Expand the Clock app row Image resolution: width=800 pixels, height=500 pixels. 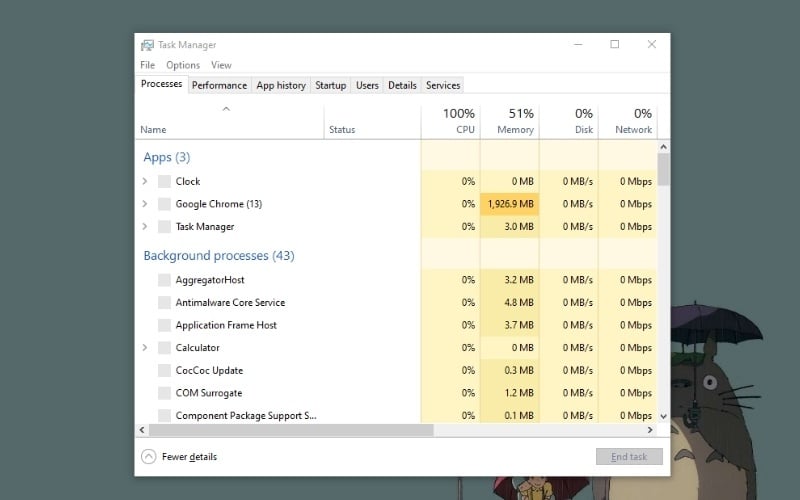coord(145,181)
